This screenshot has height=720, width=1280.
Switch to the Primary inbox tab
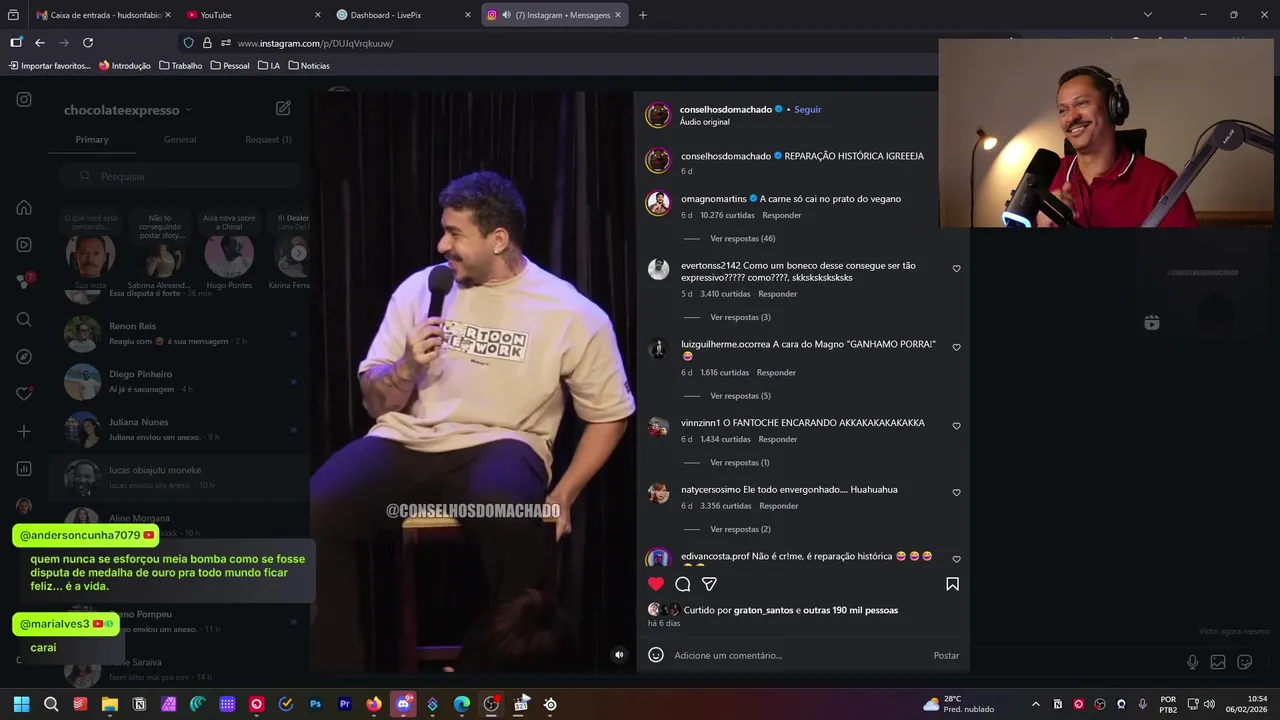(x=92, y=140)
